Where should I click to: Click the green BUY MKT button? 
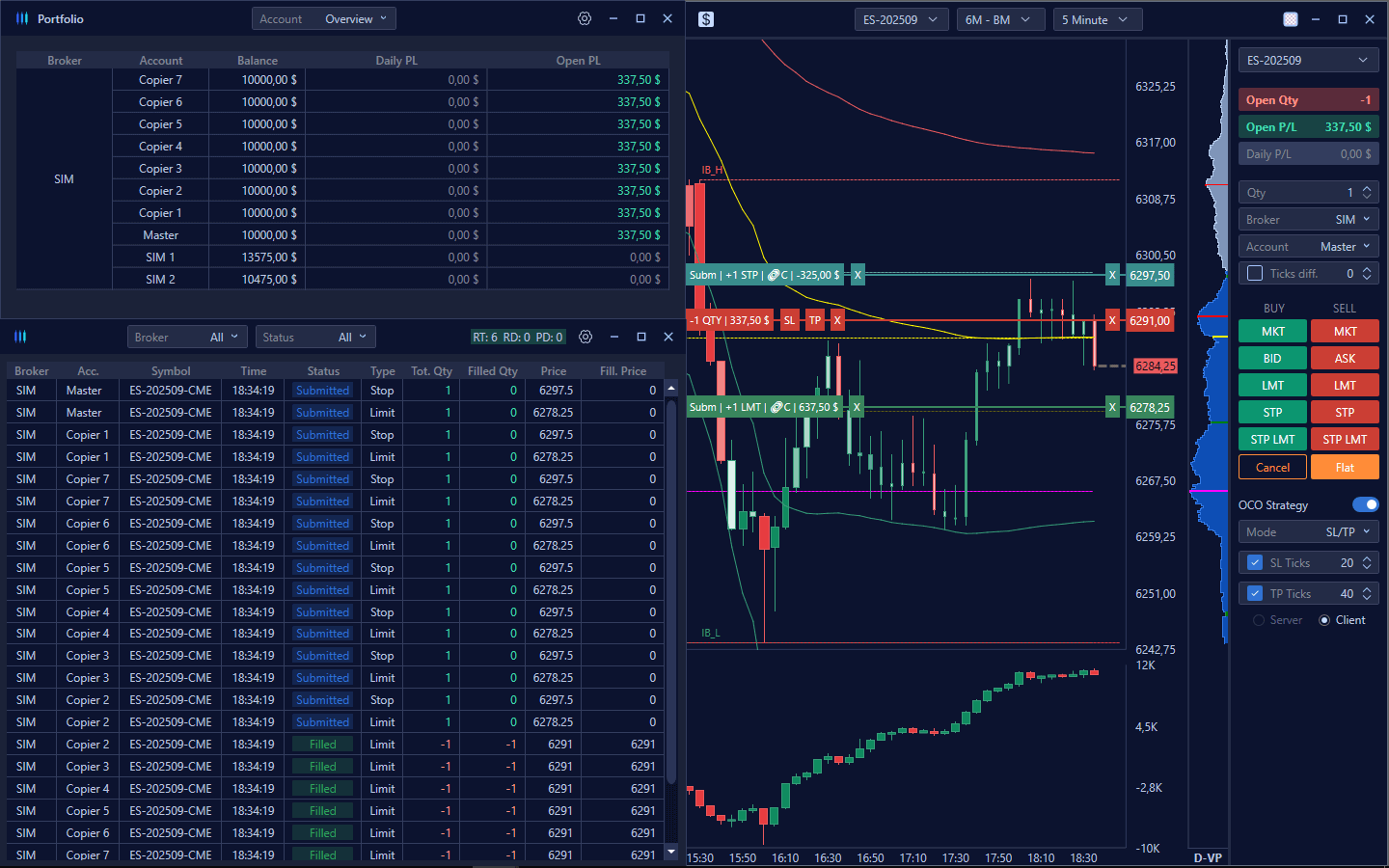(x=1272, y=331)
